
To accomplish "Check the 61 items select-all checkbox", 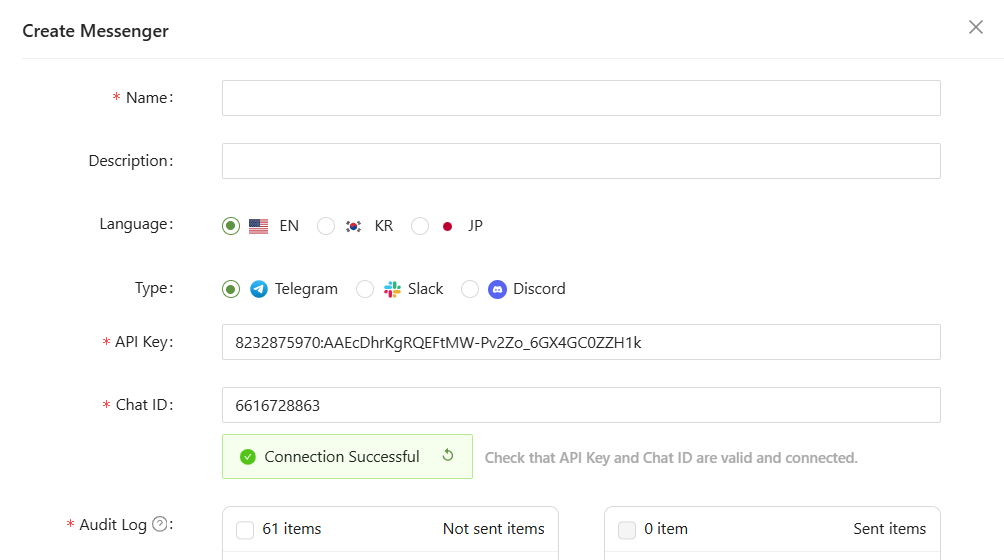I will 245,530.
